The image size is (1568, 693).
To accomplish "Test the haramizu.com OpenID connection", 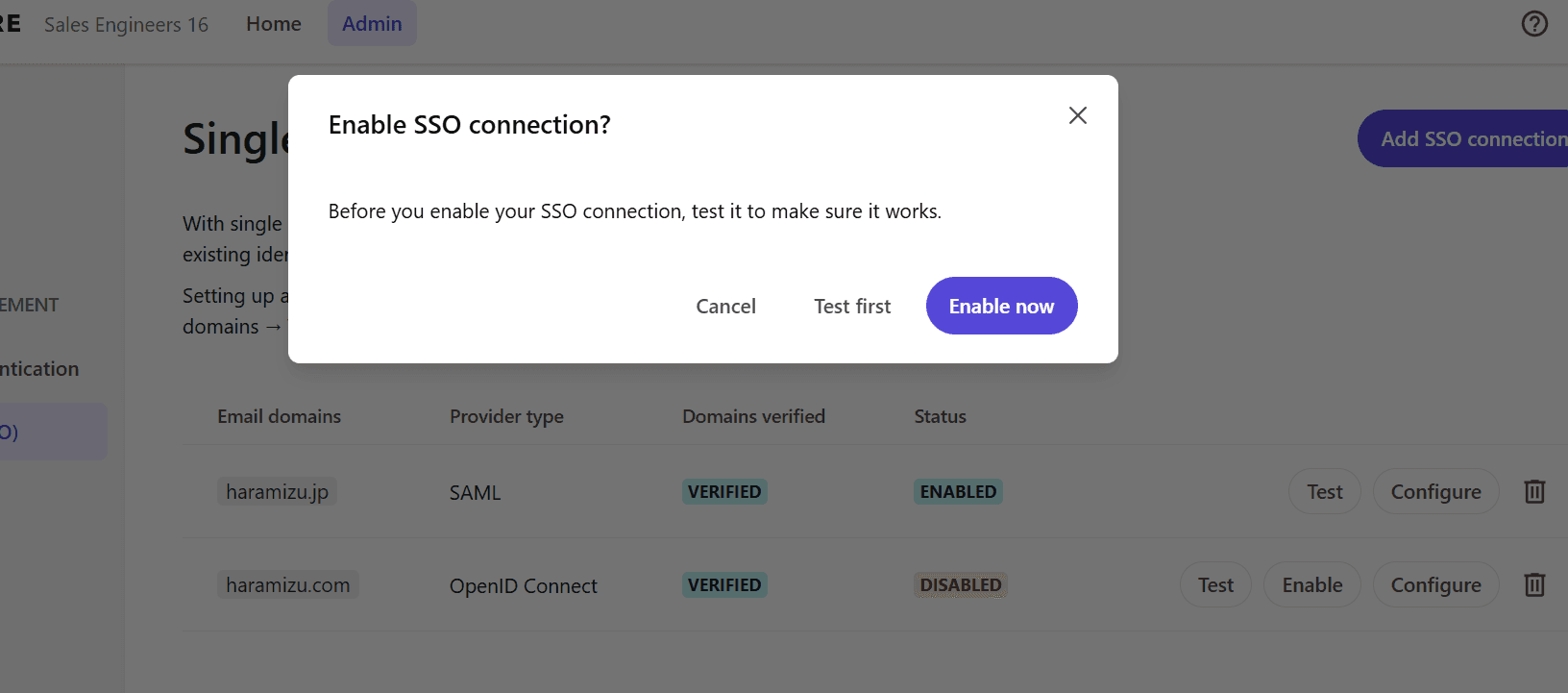I will (x=1215, y=584).
